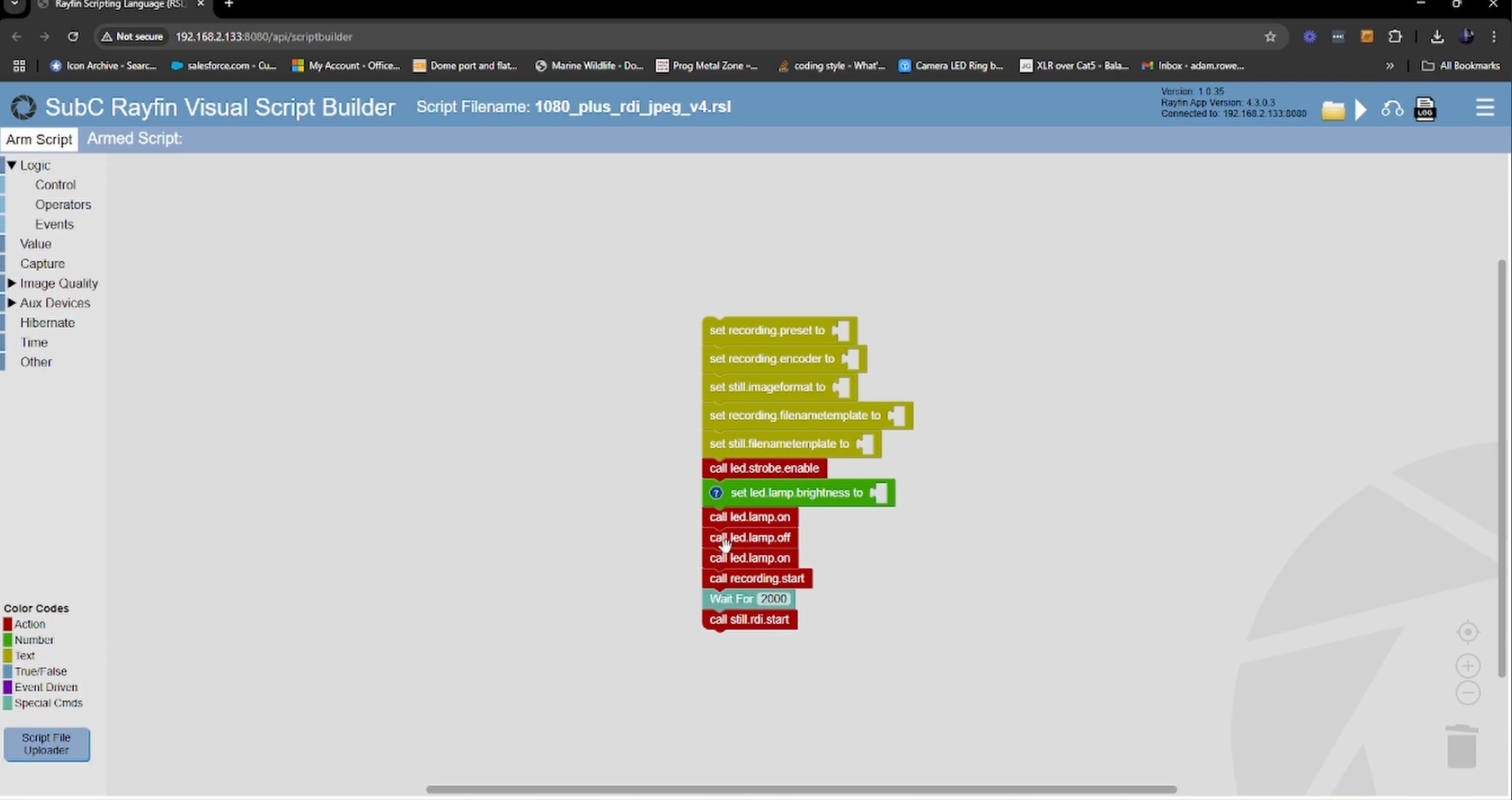Center the workspace with crosshair icon
The image size is (1512, 800).
click(1467, 632)
